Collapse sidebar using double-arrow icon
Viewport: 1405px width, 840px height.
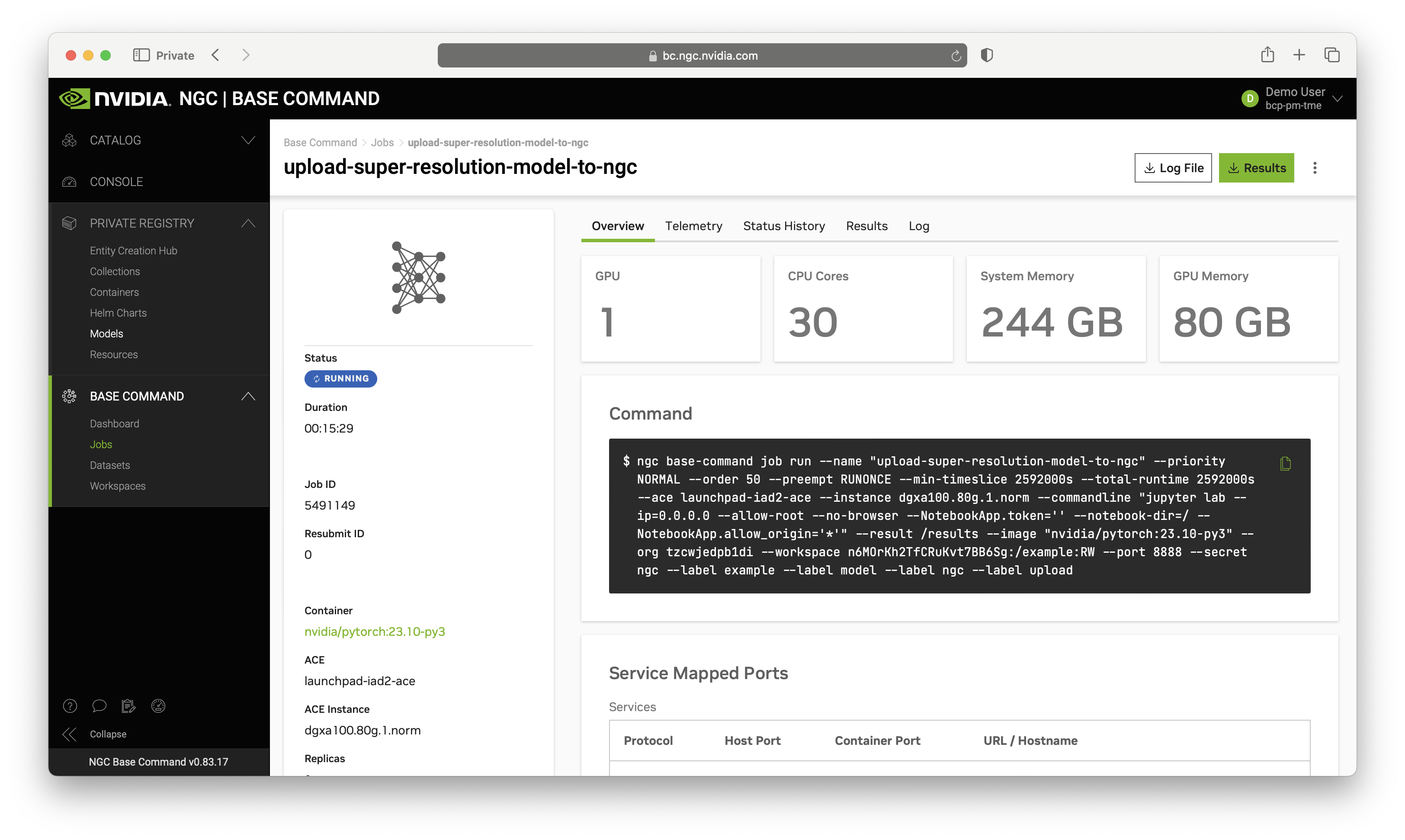pyautogui.click(x=69, y=734)
